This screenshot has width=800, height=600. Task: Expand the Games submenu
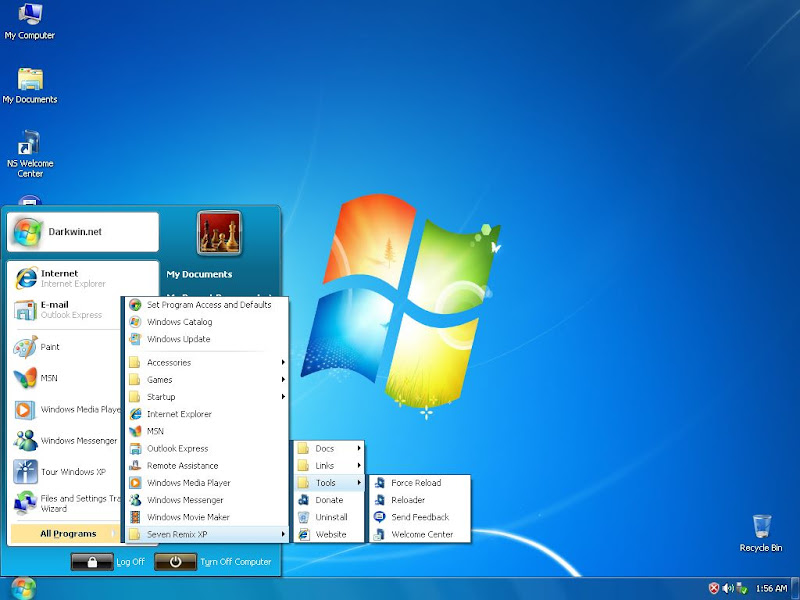pyautogui.click(x=207, y=380)
